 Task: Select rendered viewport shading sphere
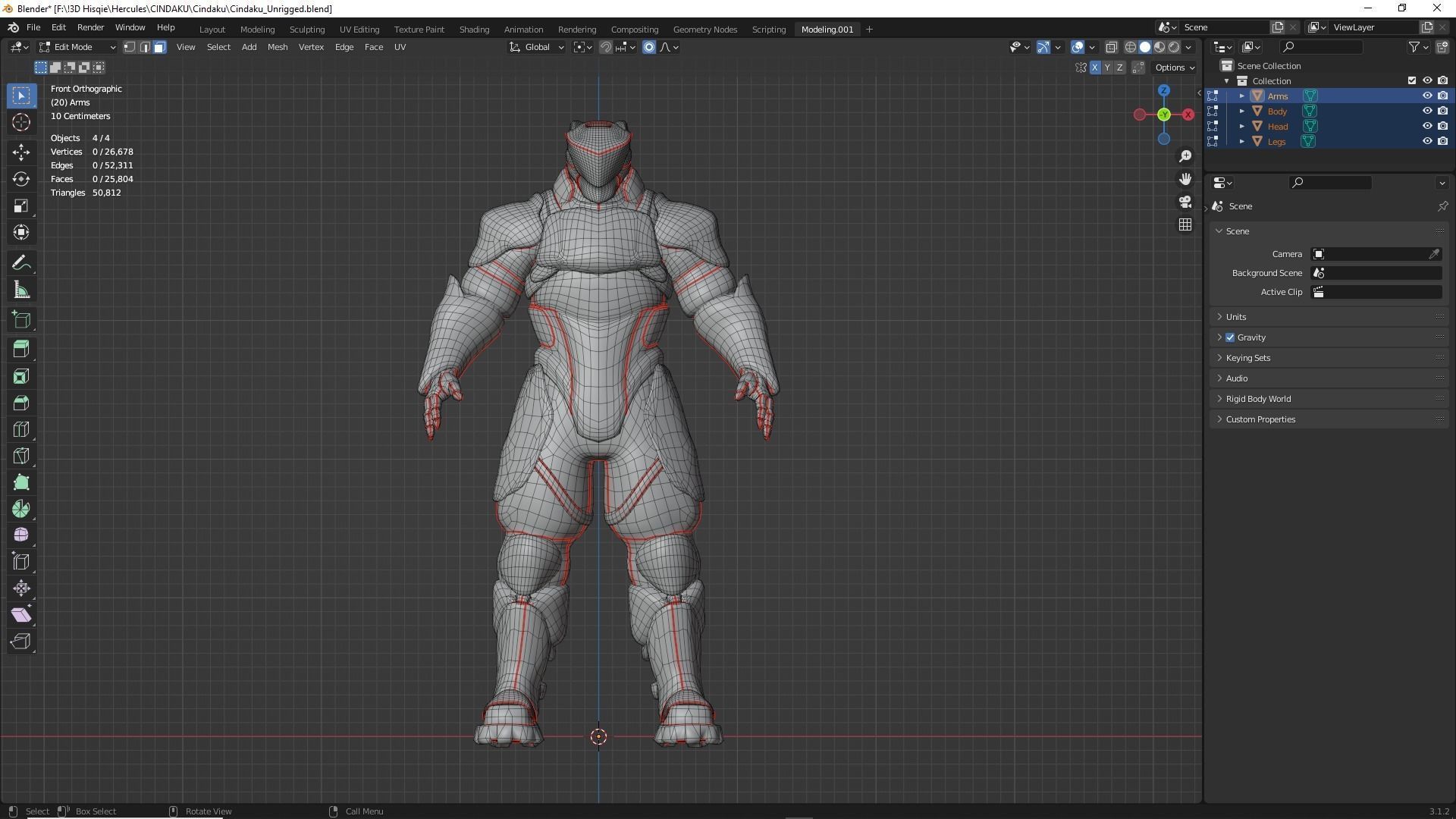[x=1174, y=47]
